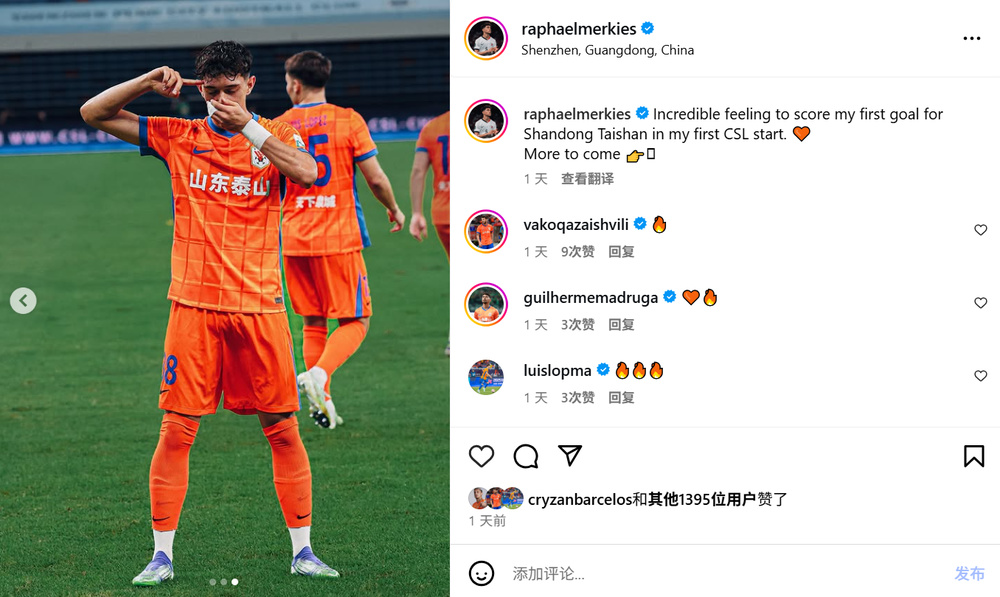Screen dimensions: 1000x597
Task: Click the blue post comment button
Action: point(969,573)
